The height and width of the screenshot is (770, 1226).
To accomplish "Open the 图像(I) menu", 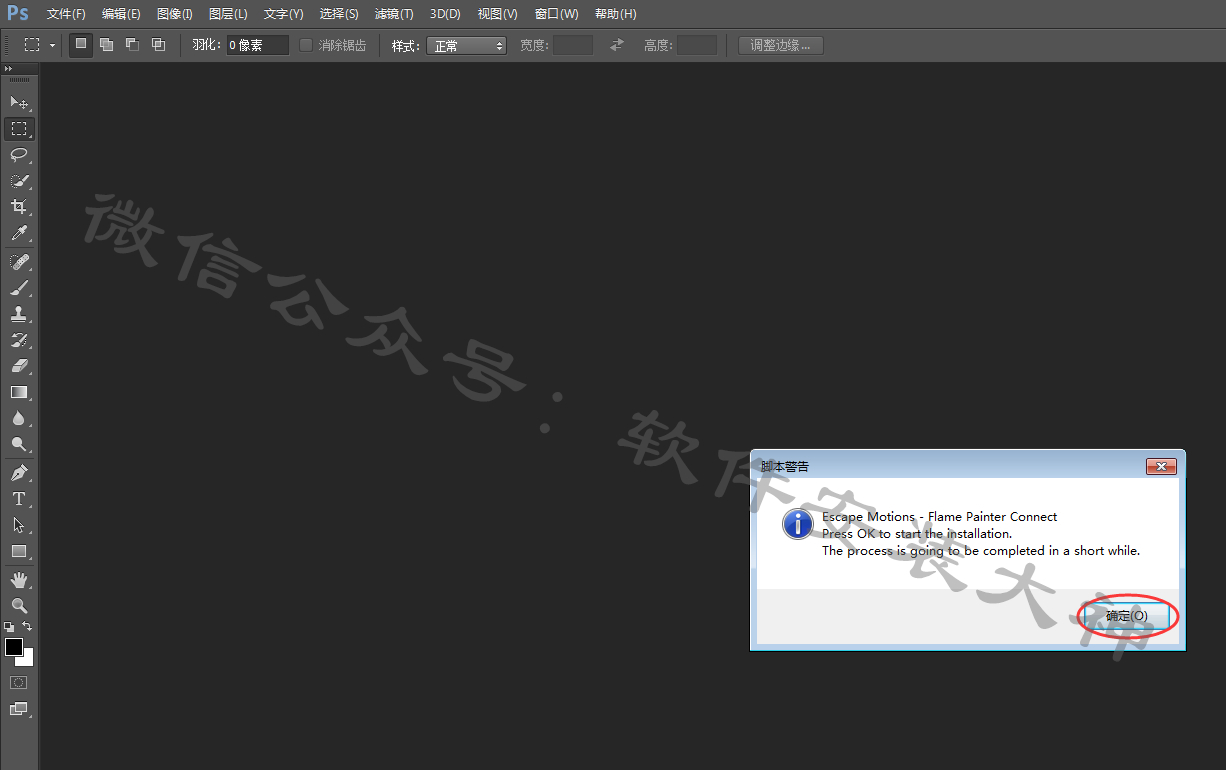I will click(x=175, y=14).
